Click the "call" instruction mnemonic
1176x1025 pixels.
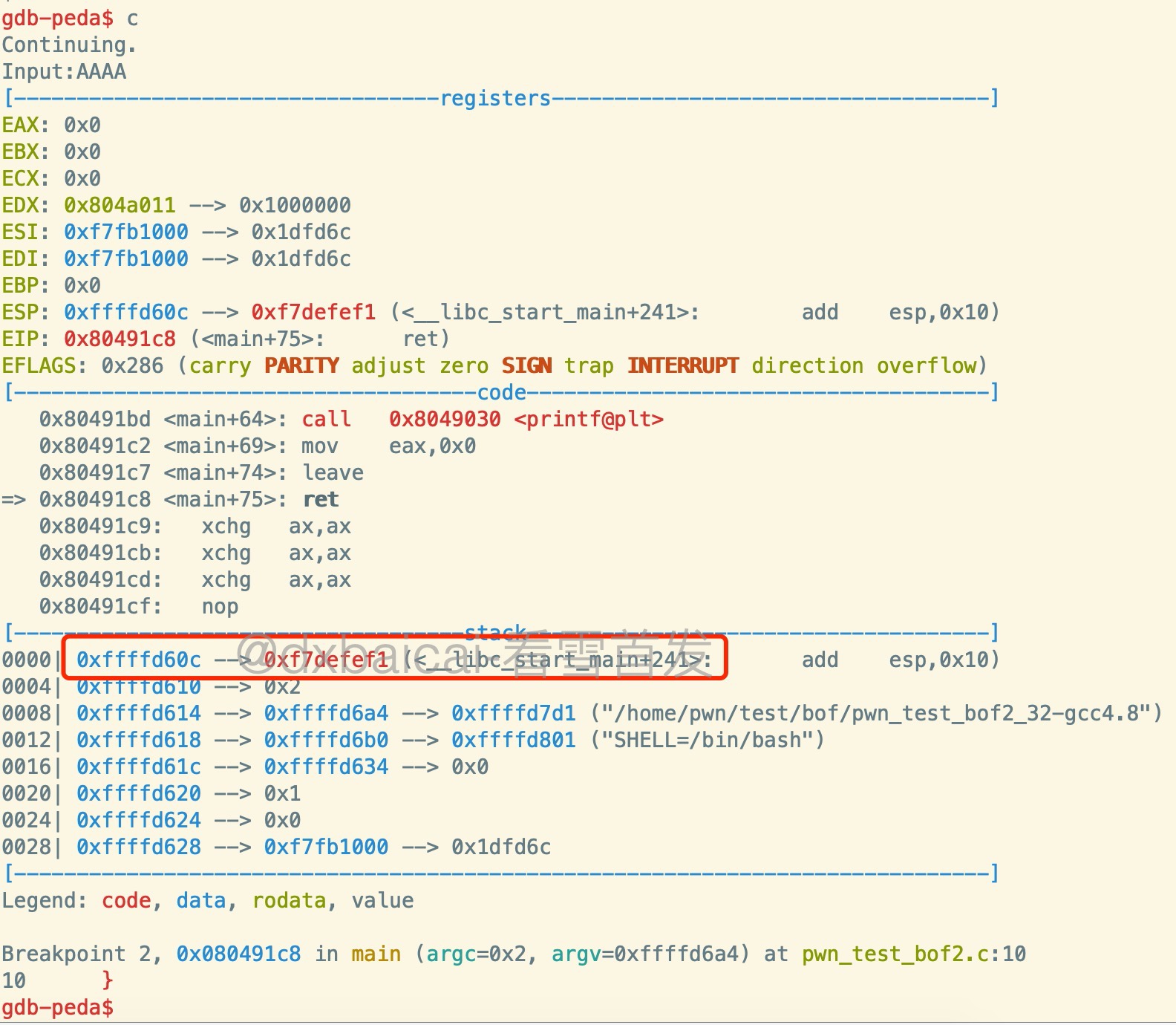point(326,420)
